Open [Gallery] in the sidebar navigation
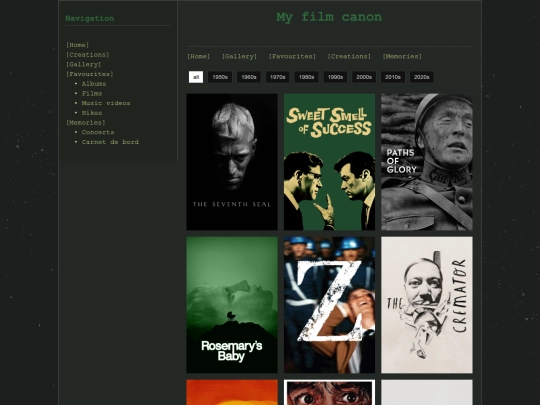This screenshot has width=540, height=405. pos(84,64)
